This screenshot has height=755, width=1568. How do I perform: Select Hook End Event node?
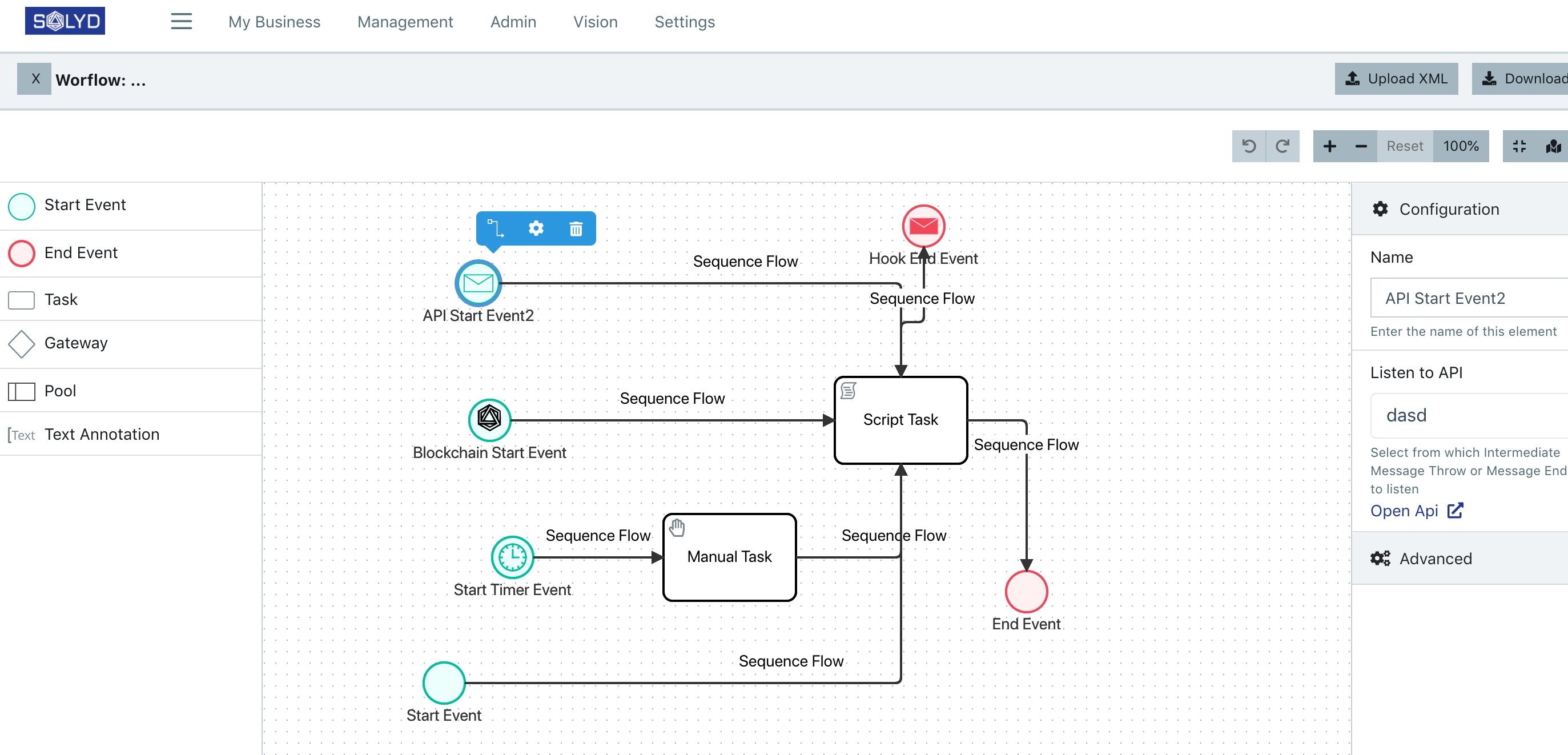point(923,226)
